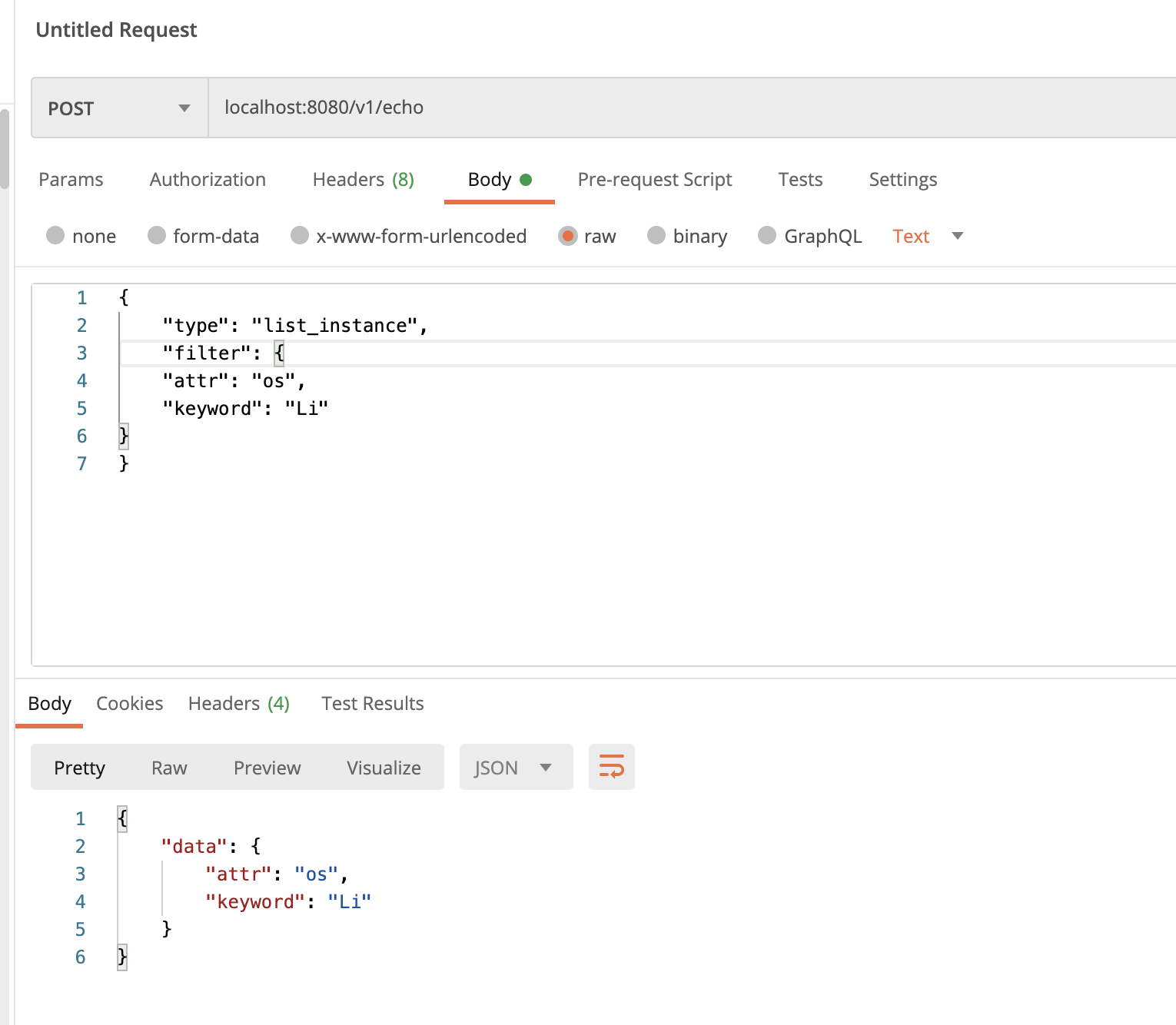Click the request URL input field
This screenshot has width=1176, height=1025.
[x=615, y=108]
